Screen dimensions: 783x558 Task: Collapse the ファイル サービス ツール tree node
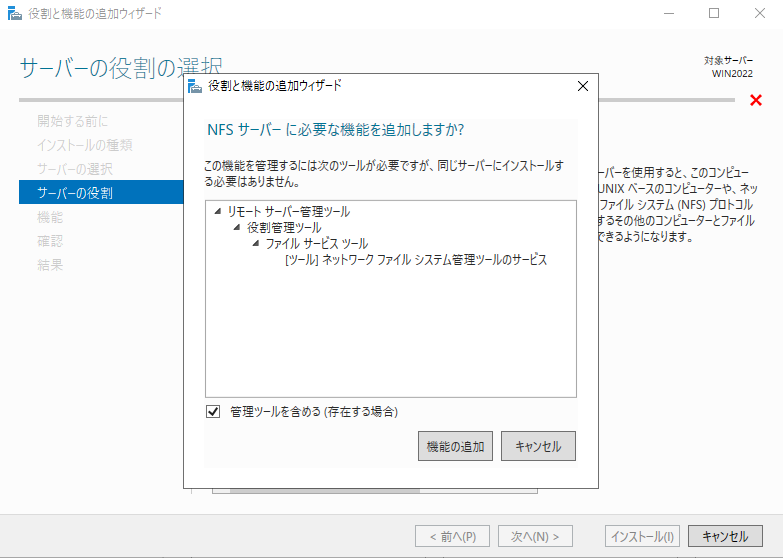click(x=256, y=244)
